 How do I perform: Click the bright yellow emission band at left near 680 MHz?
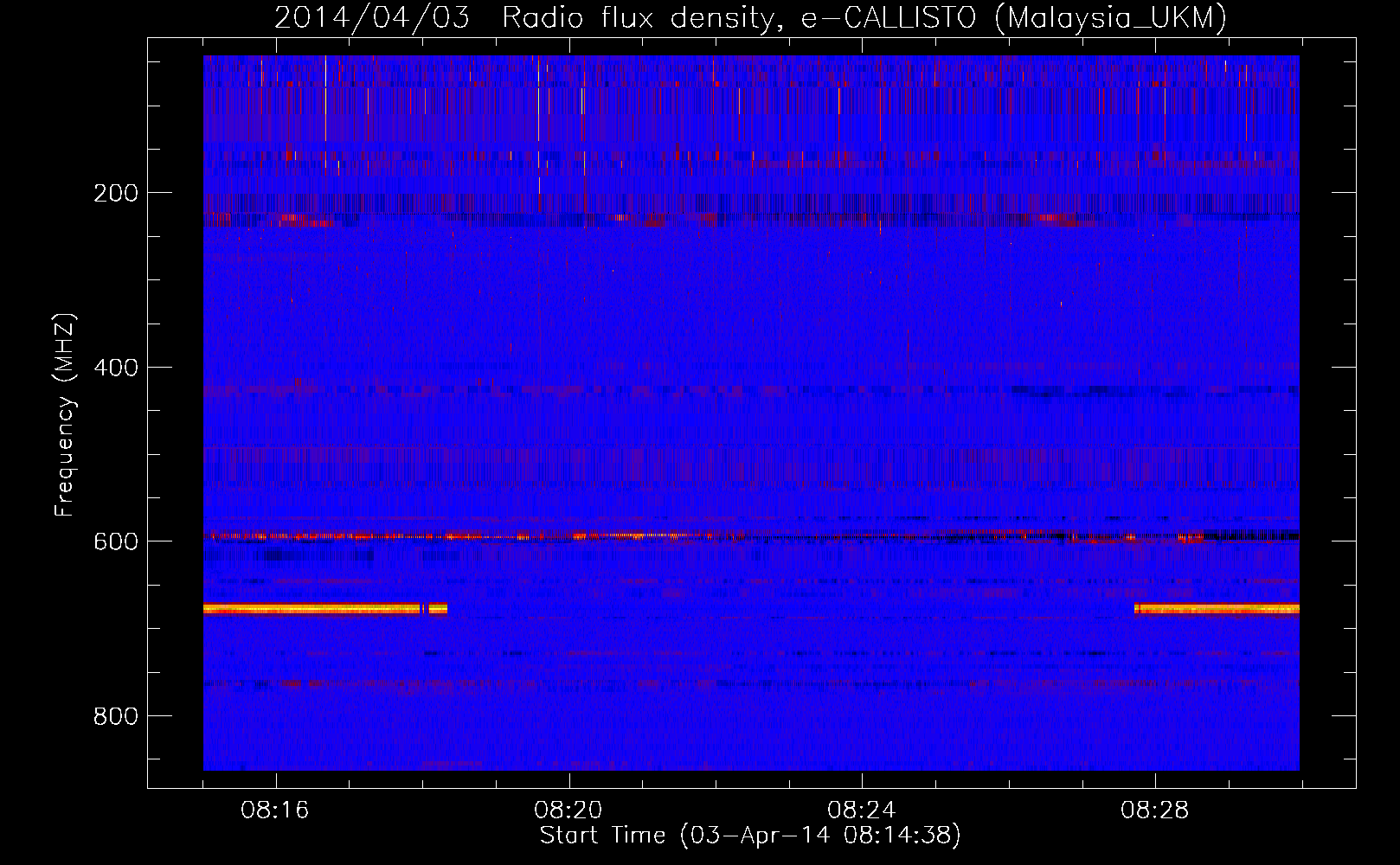(325, 609)
